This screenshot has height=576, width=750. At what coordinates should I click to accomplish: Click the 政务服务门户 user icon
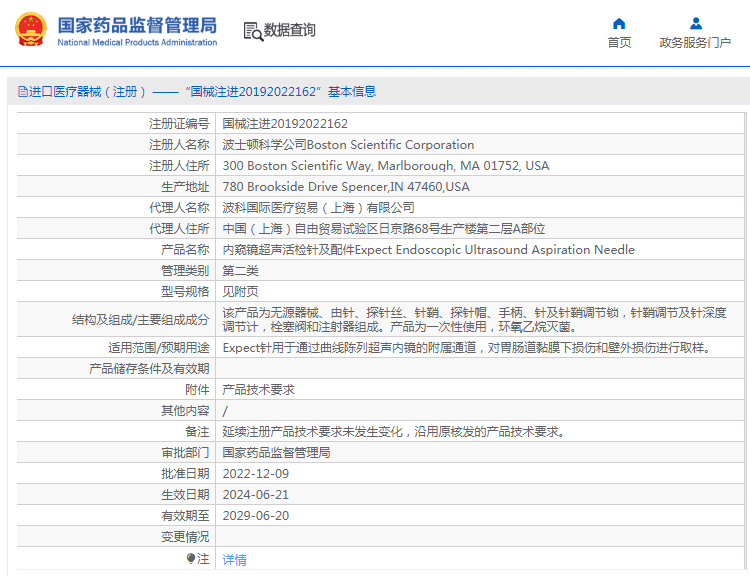696,23
